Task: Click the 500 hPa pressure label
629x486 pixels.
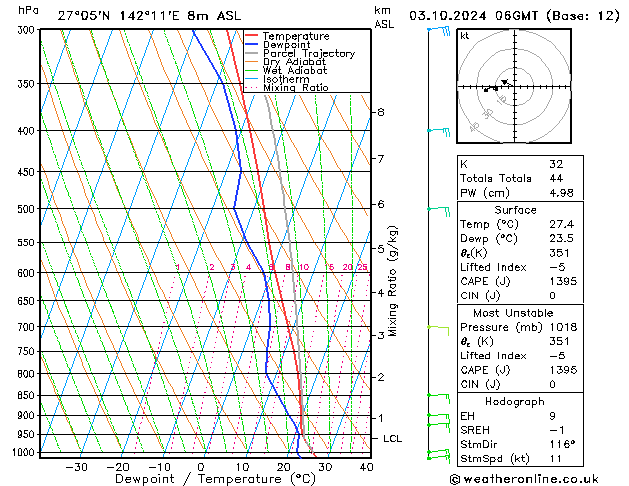Action: [28, 209]
